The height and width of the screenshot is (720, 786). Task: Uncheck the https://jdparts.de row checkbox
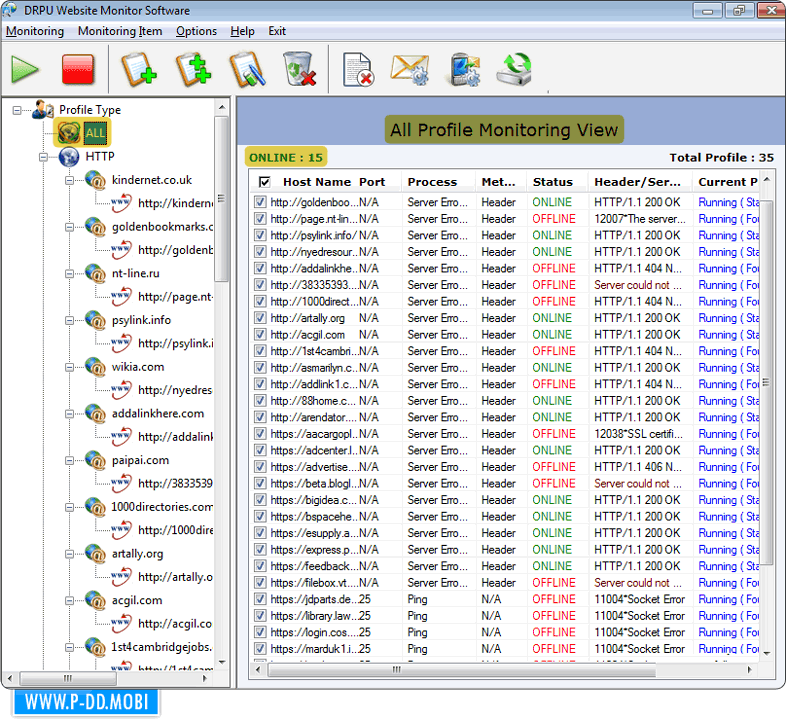pos(260,599)
